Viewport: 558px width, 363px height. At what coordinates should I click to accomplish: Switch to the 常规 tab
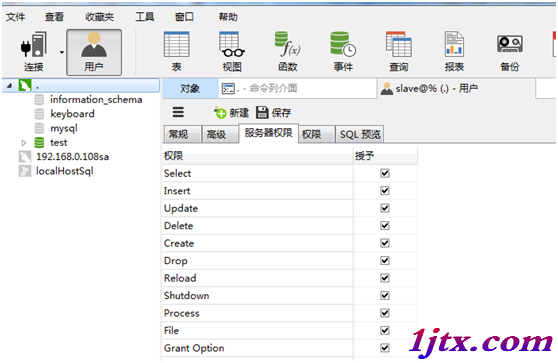(183, 135)
